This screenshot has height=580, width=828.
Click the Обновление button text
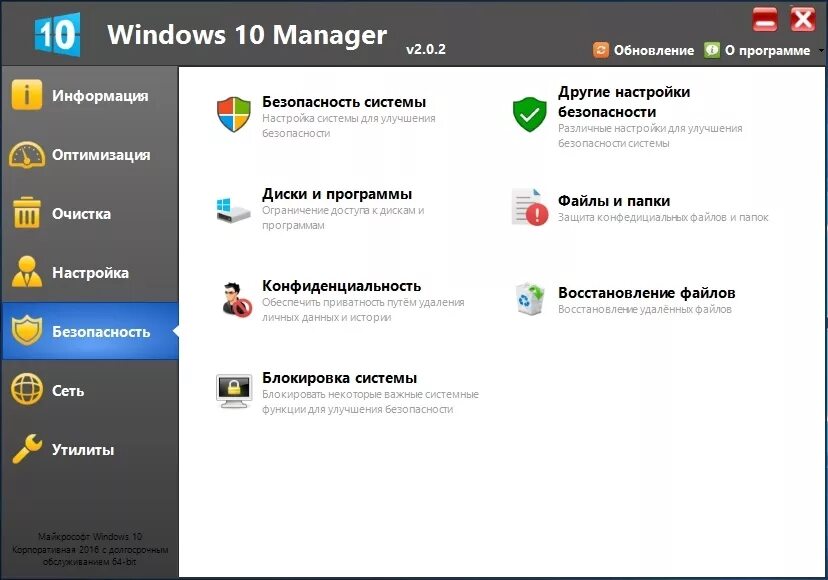[654, 51]
